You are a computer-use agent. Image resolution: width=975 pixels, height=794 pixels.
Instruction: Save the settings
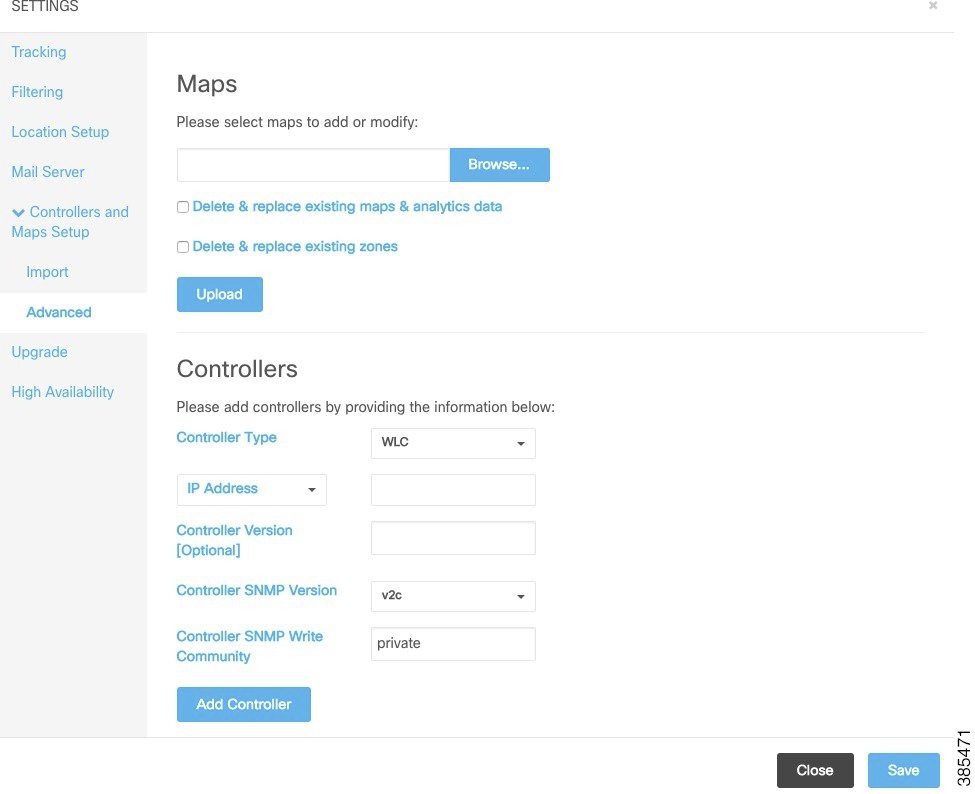(902, 770)
